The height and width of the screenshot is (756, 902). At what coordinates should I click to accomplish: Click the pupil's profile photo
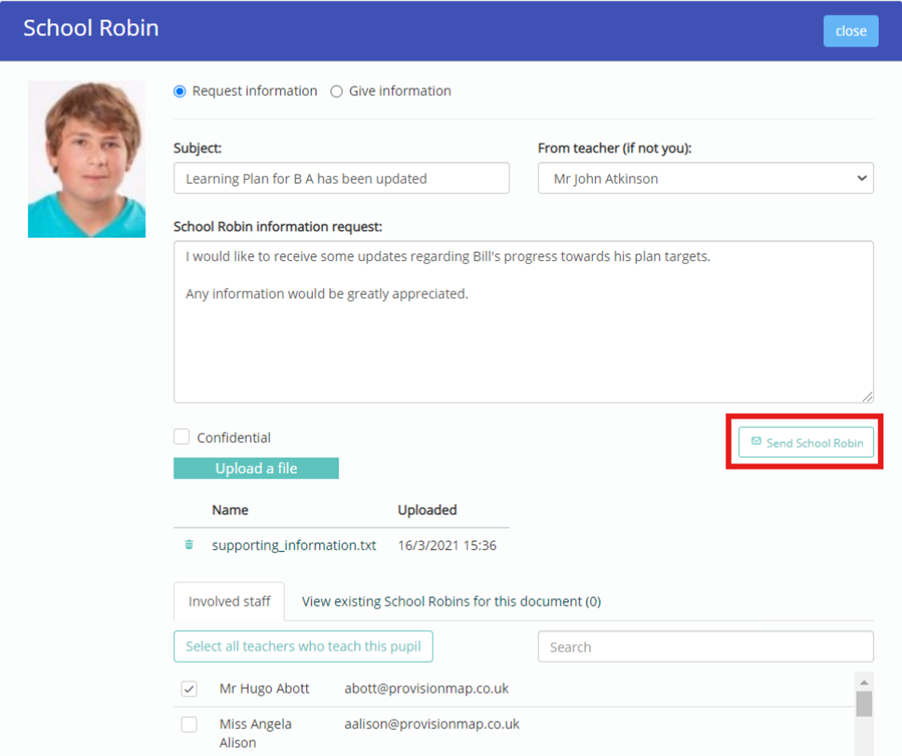pyautogui.click(x=87, y=158)
